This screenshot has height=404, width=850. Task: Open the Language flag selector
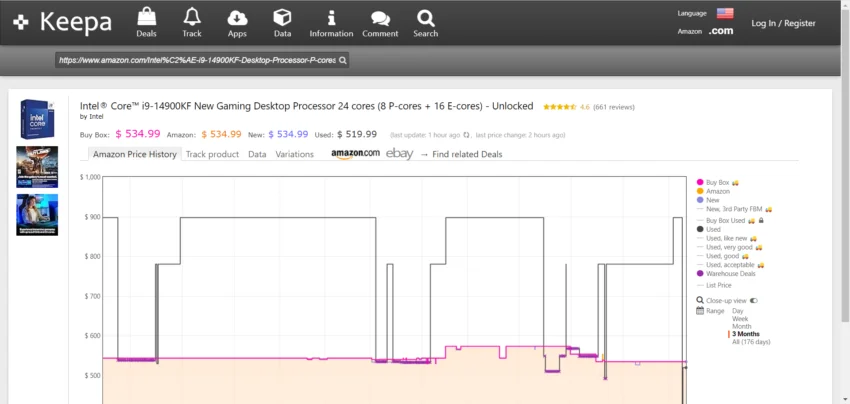click(x=725, y=14)
